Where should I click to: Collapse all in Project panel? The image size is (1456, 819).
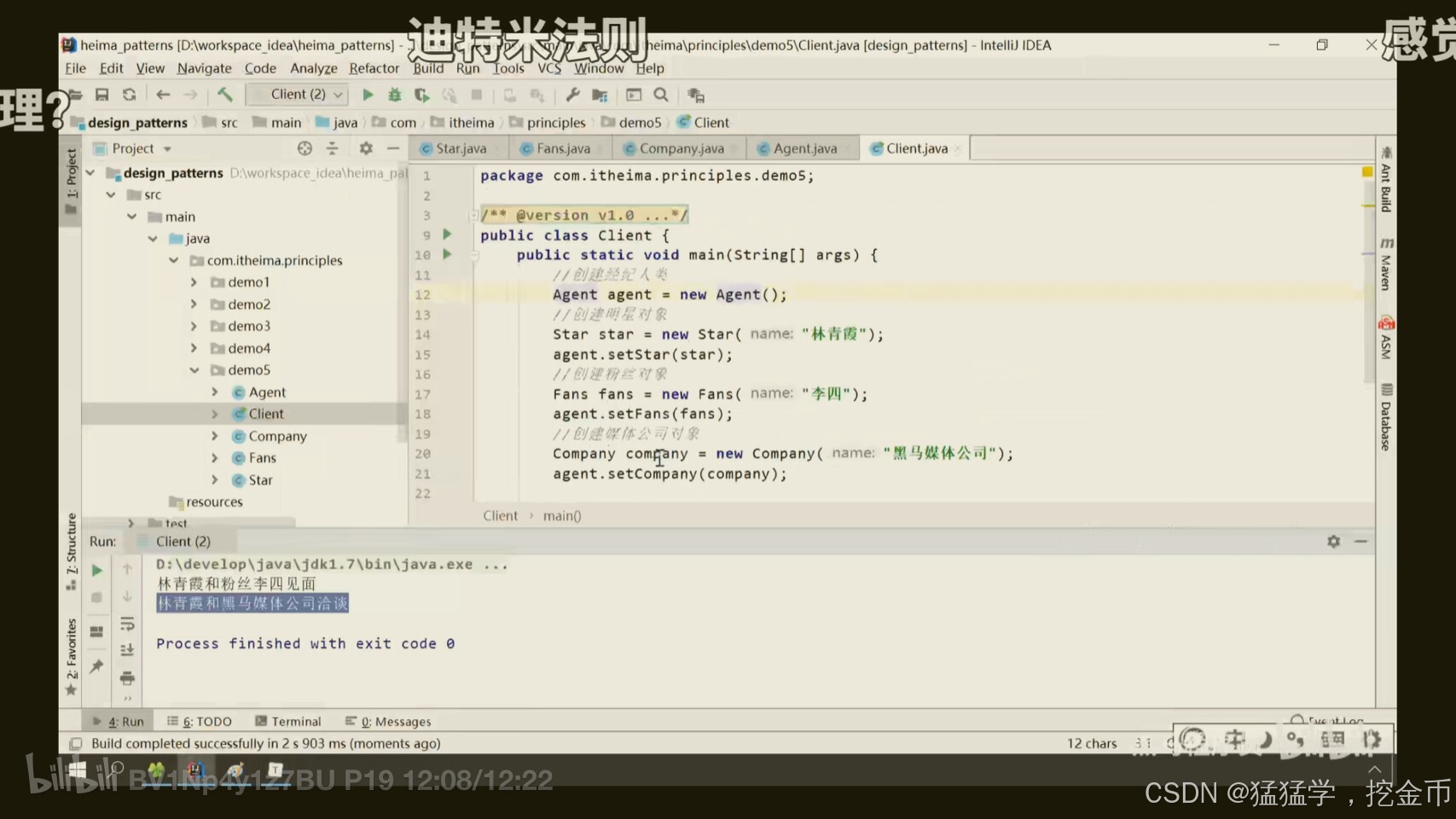pyautogui.click(x=333, y=148)
